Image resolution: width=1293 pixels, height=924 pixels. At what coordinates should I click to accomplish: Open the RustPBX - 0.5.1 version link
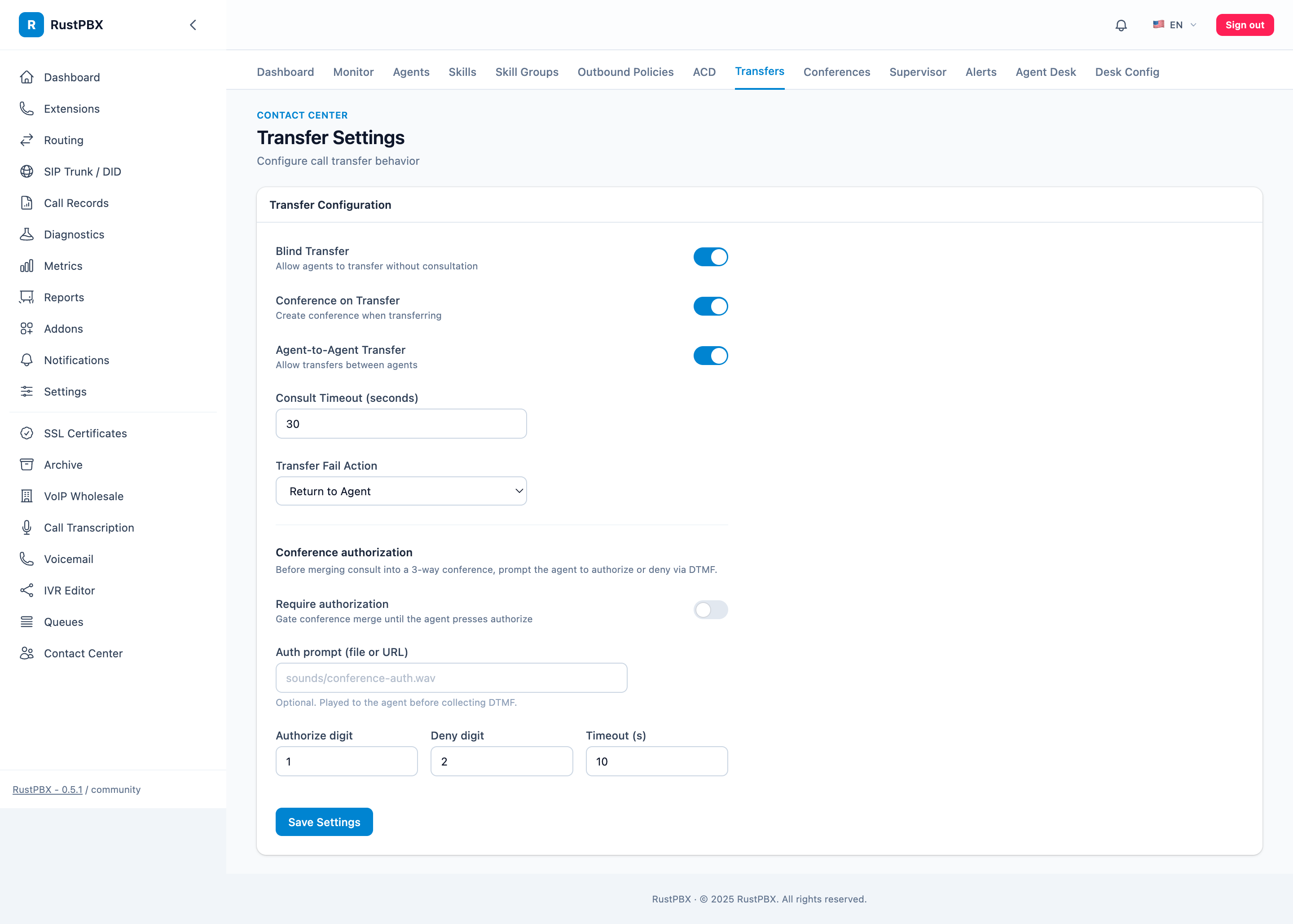click(47, 789)
